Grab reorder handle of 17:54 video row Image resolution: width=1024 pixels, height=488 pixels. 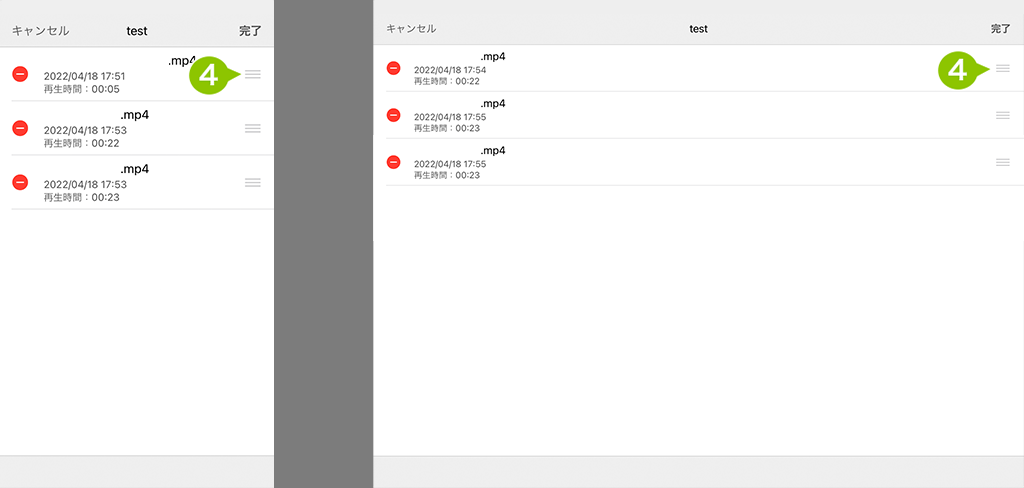point(1003,68)
